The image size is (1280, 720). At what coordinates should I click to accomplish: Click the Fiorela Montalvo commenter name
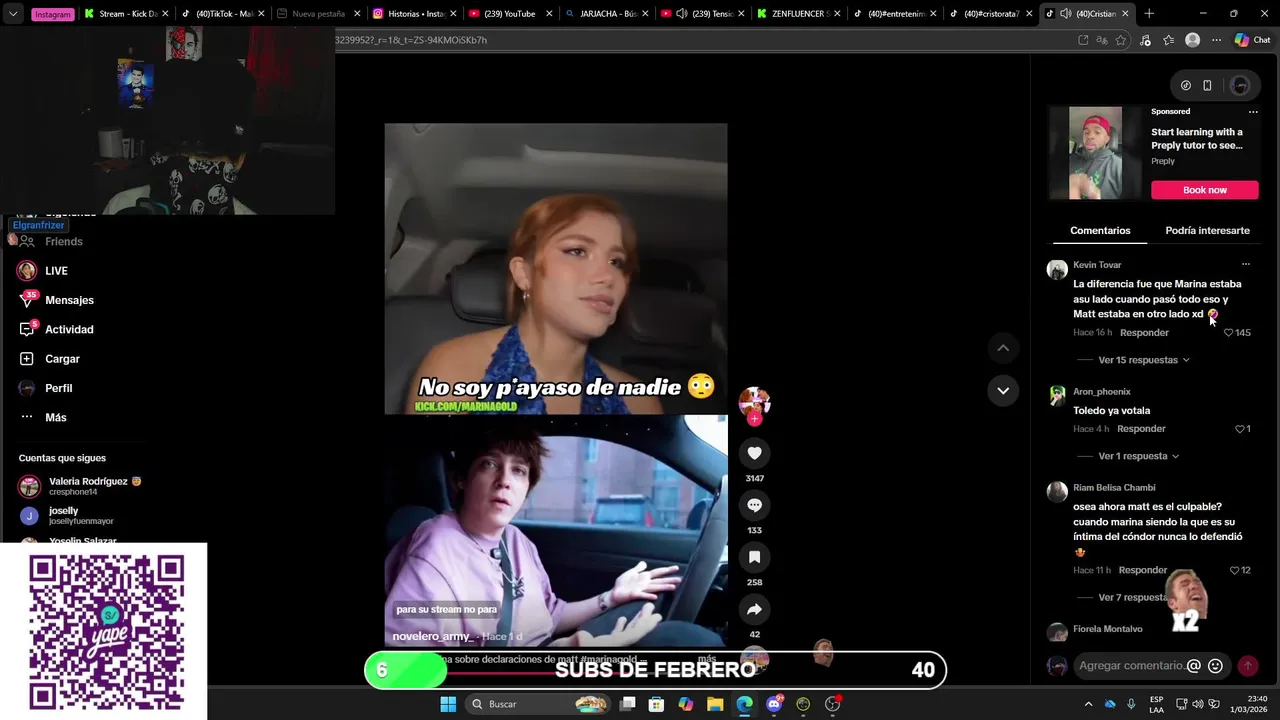[1107, 629]
